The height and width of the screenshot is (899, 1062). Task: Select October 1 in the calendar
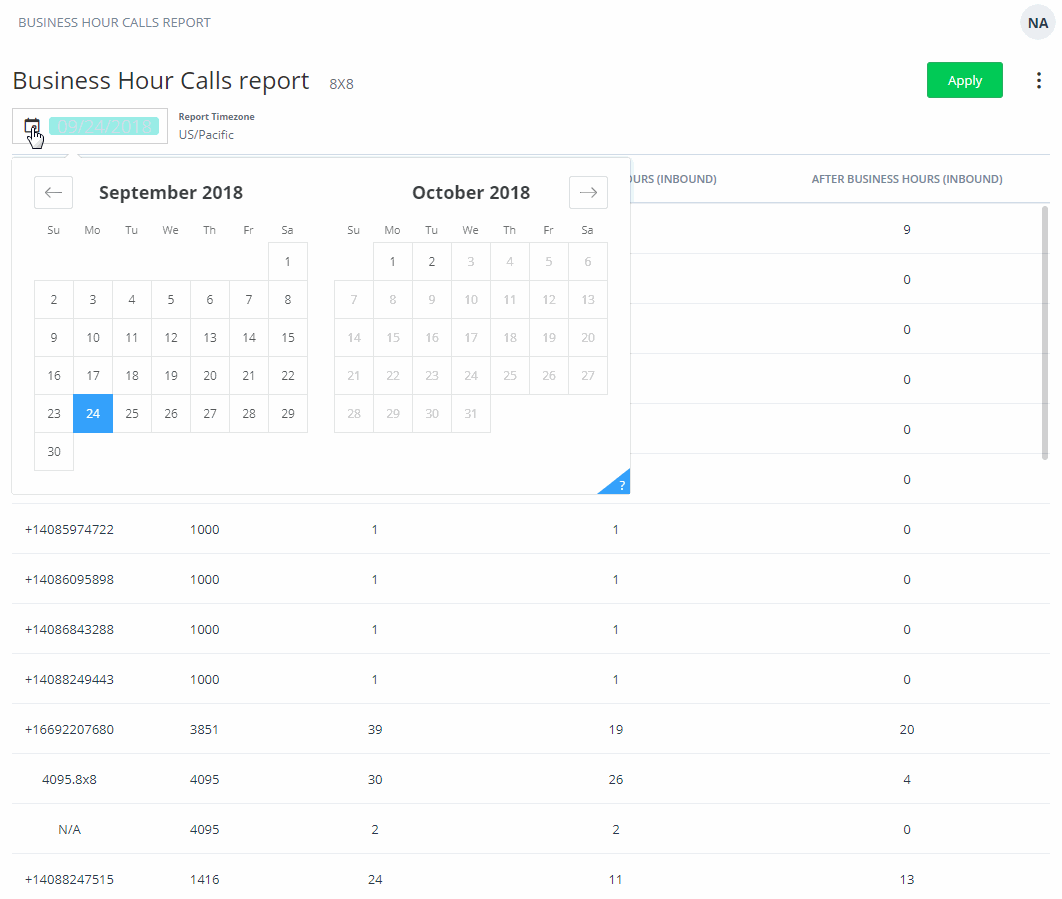[392, 261]
